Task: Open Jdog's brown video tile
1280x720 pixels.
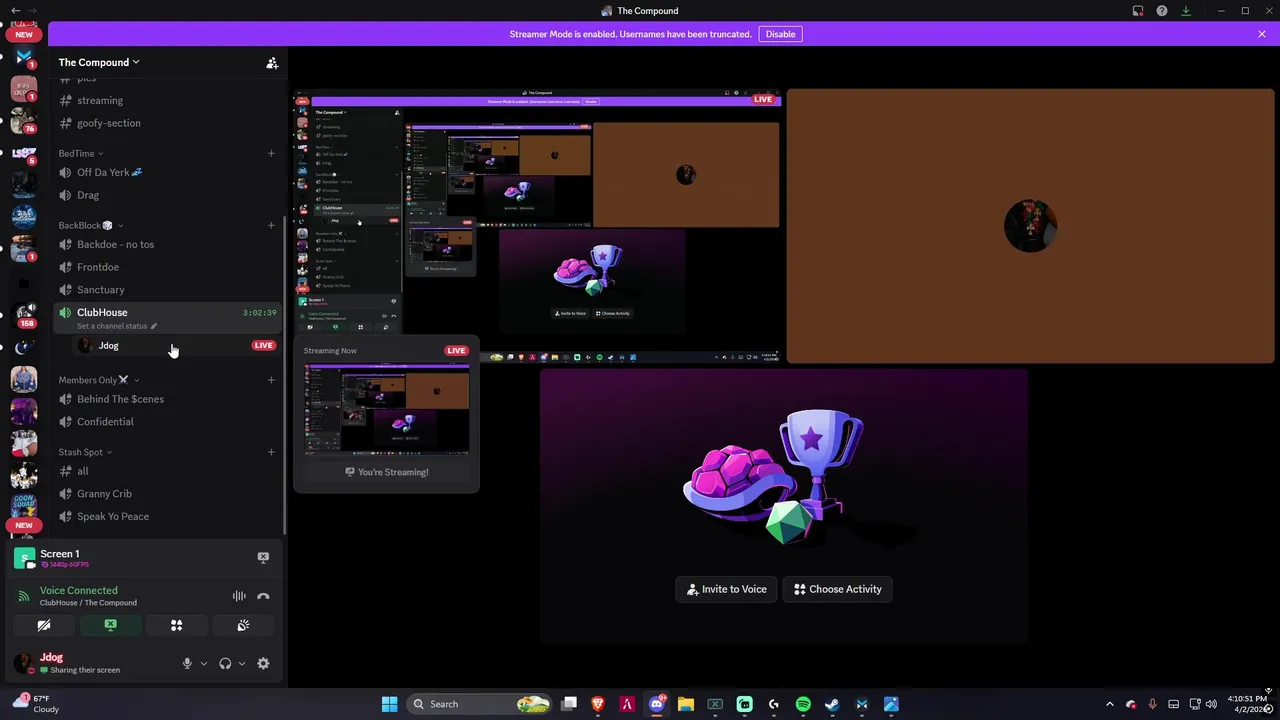Action: coord(1030,226)
